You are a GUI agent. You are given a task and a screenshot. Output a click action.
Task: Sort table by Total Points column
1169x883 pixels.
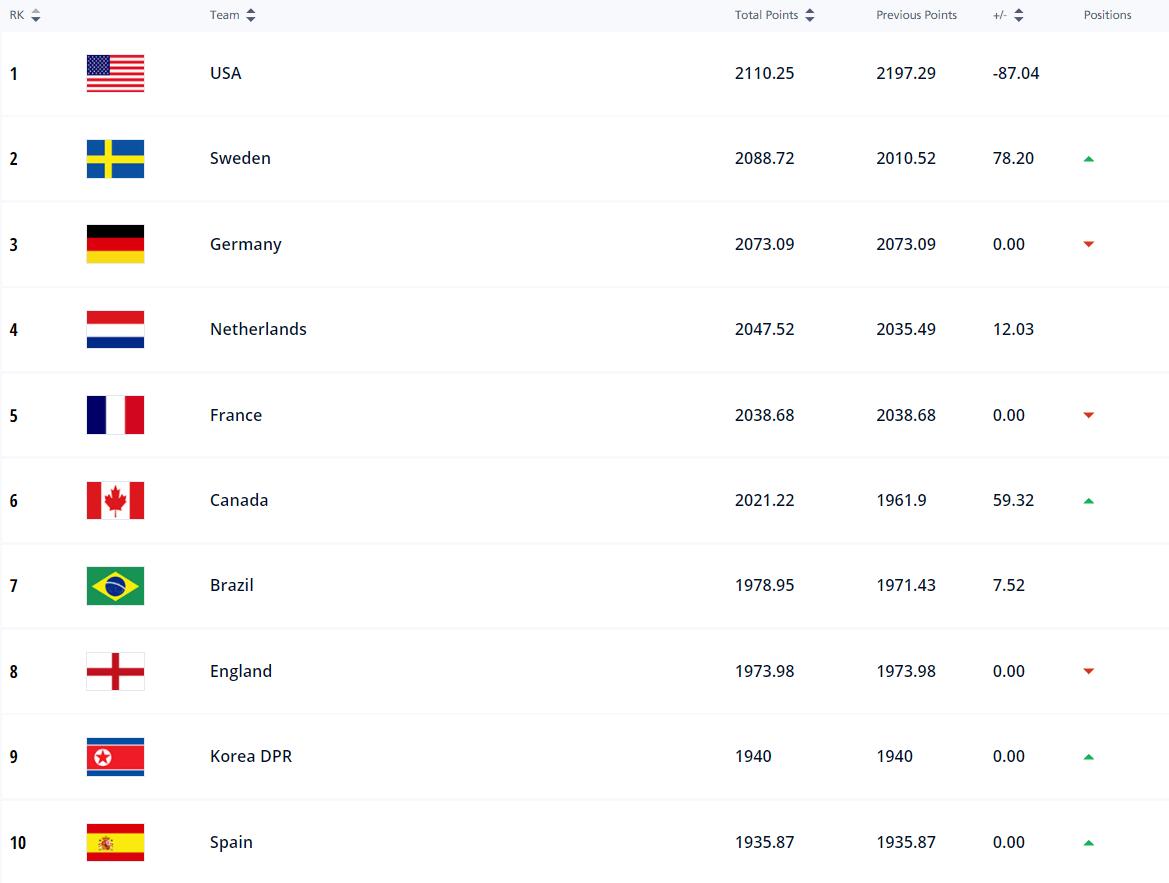tap(809, 15)
